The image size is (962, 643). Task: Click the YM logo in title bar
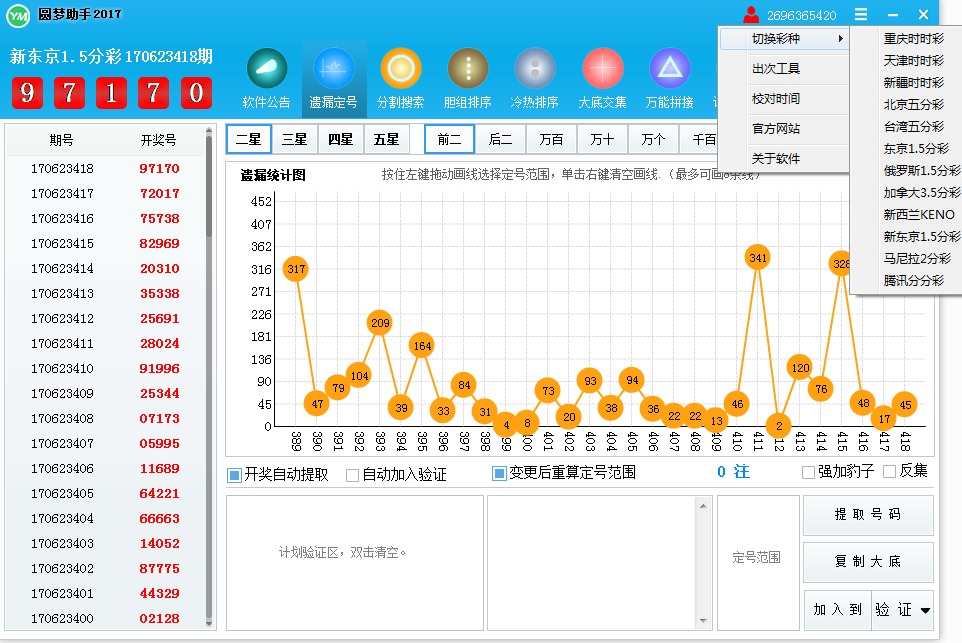[16, 13]
